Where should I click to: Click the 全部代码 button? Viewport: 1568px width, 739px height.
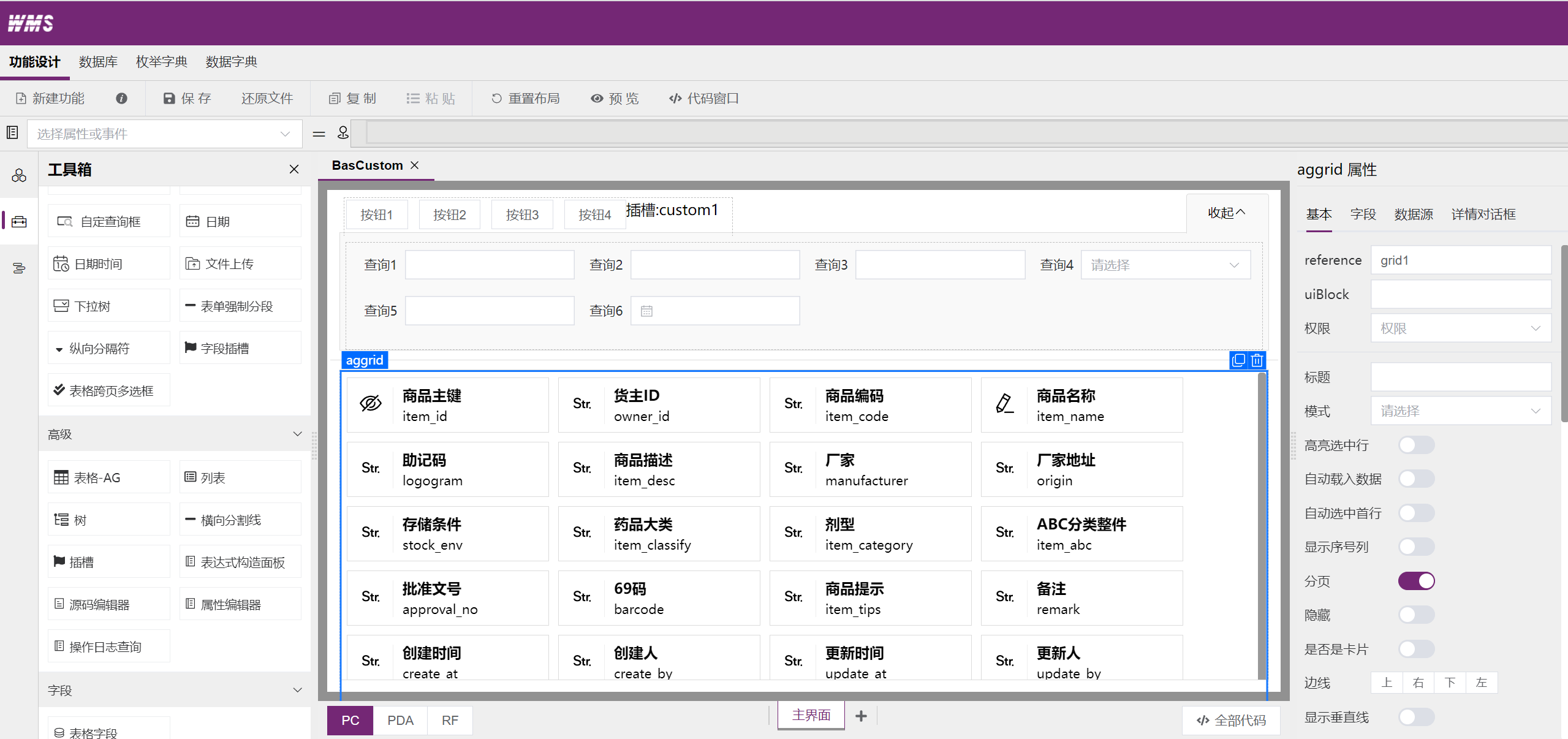point(1231,721)
